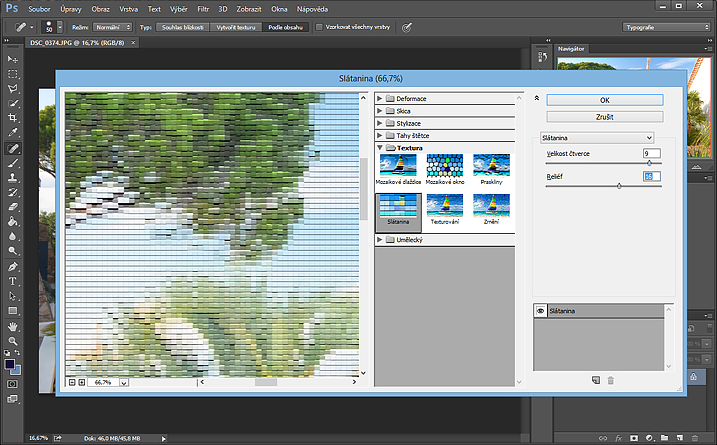
Task: Delete effect layer trash icon
Action: coord(610,380)
